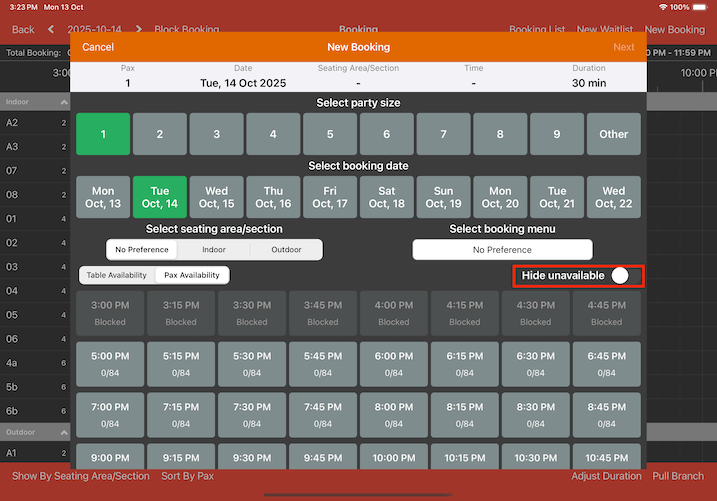Viewport: 717px width, 501px height.
Task: Select the 8:00 PM time slot
Action: tap(394, 415)
